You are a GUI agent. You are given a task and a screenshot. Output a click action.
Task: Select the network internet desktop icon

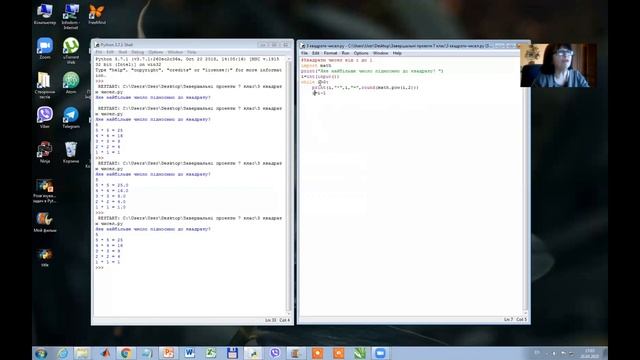coord(71,16)
